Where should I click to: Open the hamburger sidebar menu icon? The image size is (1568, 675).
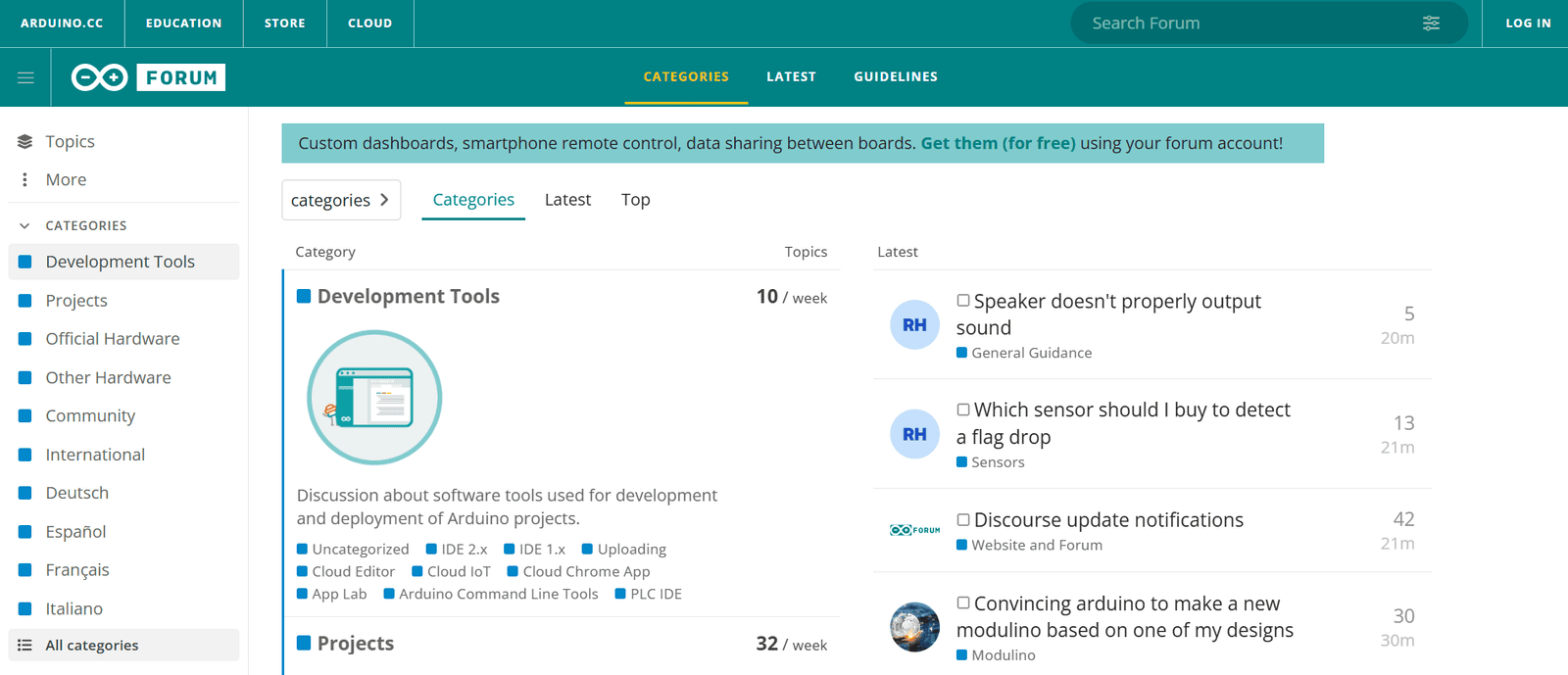25,77
